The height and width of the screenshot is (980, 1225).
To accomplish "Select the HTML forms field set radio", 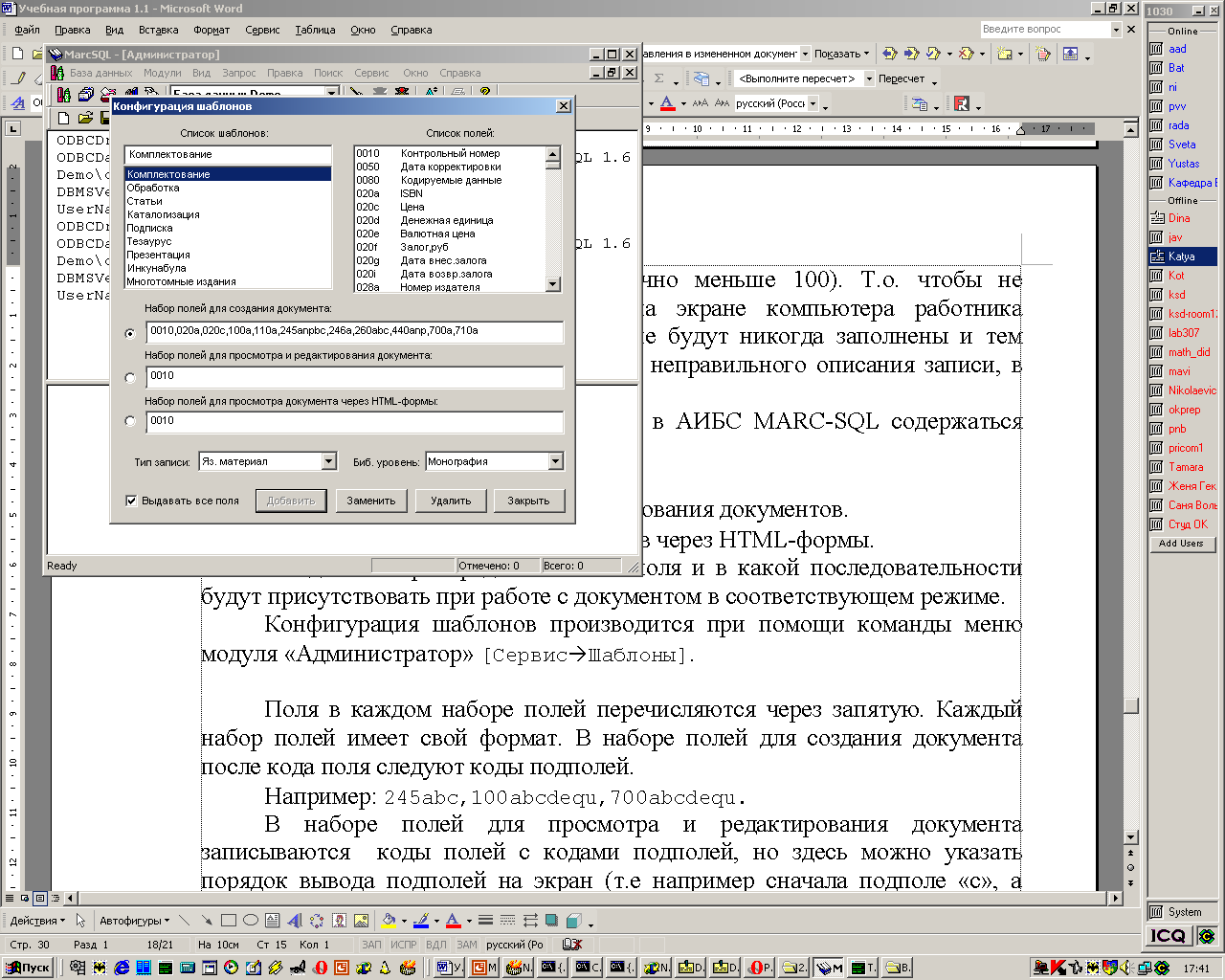I will click(130, 421).
